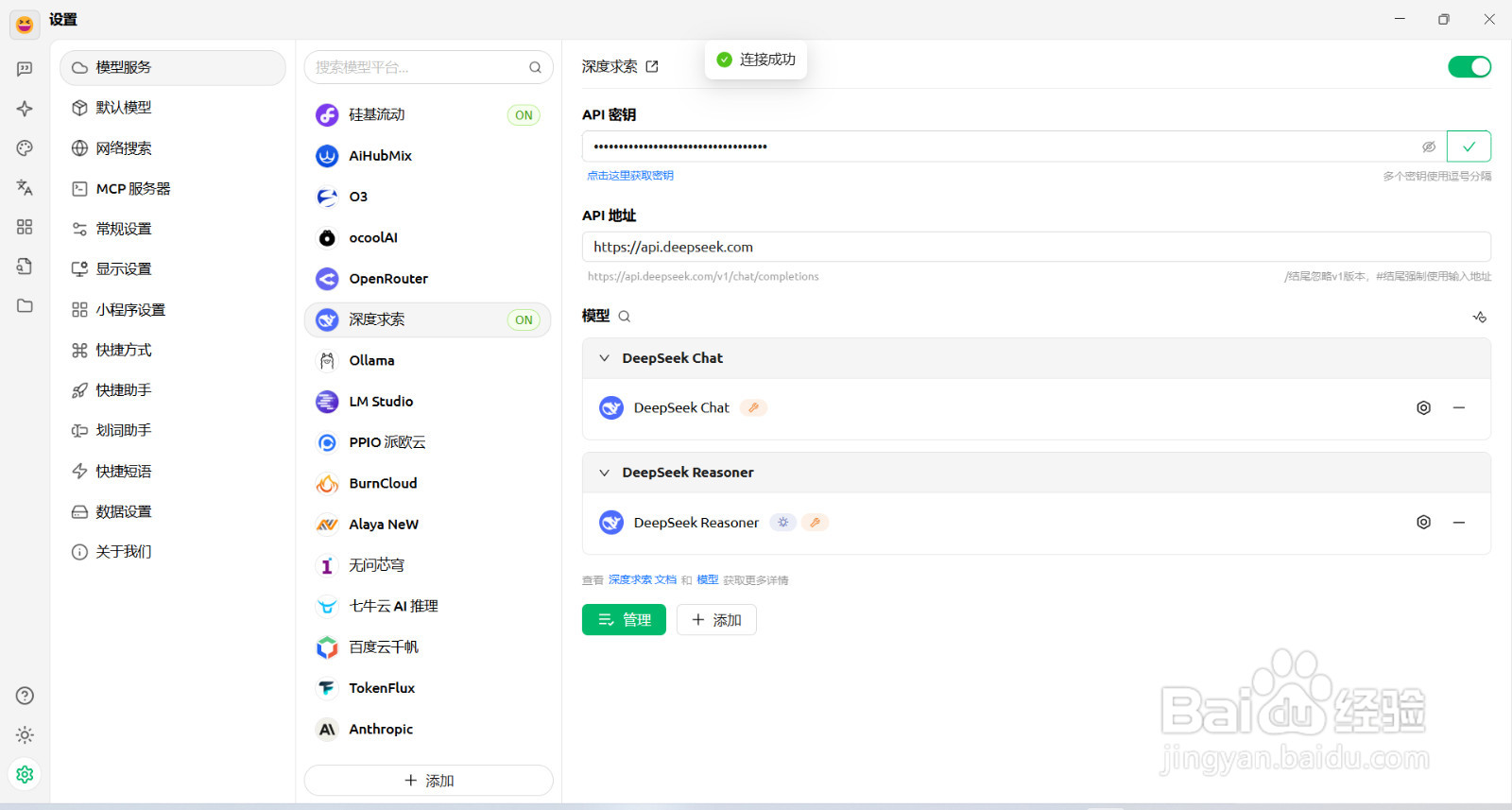Collapse the DeepSeek Reasoner model group
This screenshot has width=1512, height=810.
(x=605, y=473)
